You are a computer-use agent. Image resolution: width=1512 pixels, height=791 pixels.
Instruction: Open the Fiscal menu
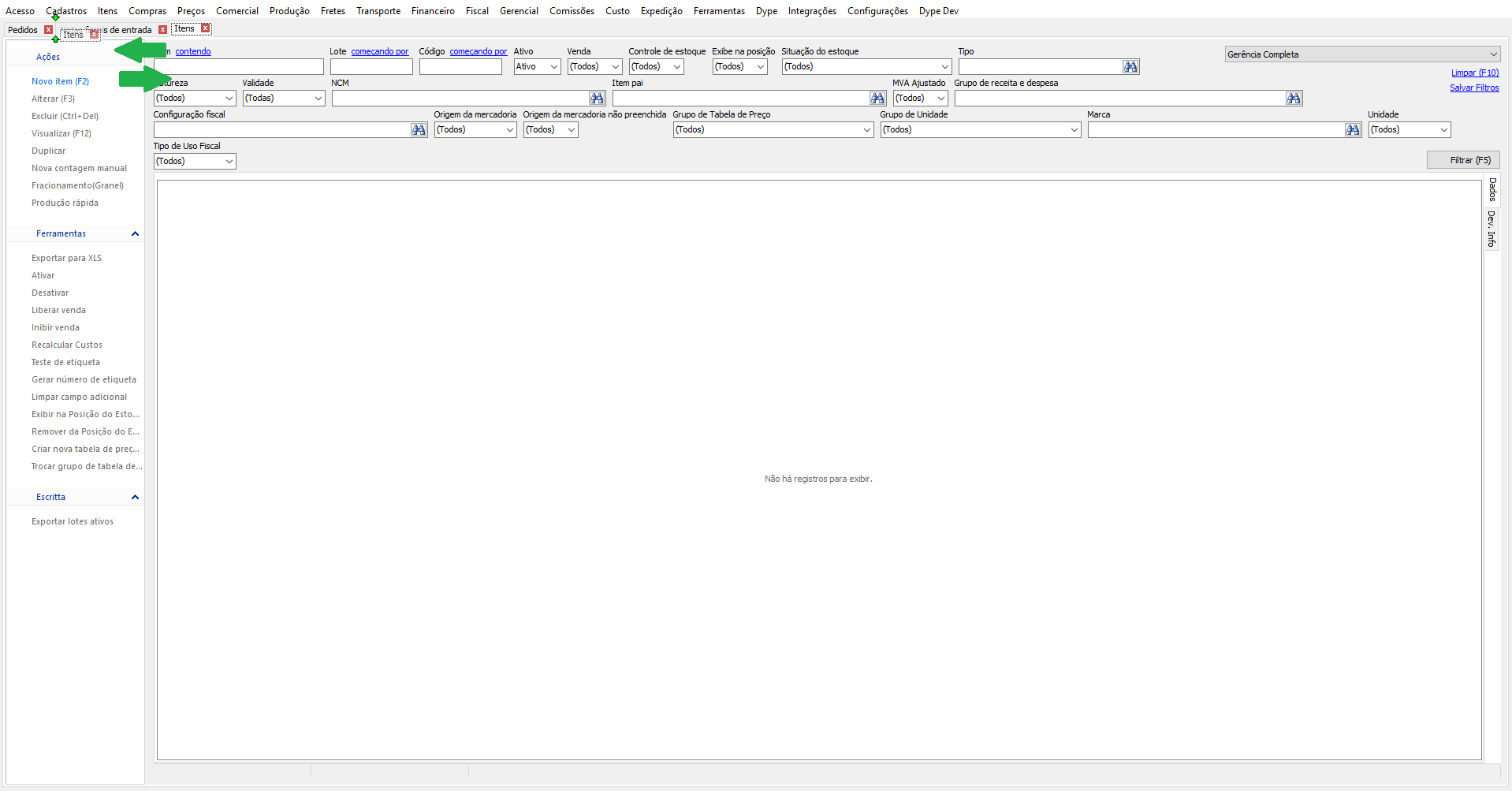pos(477,11)
